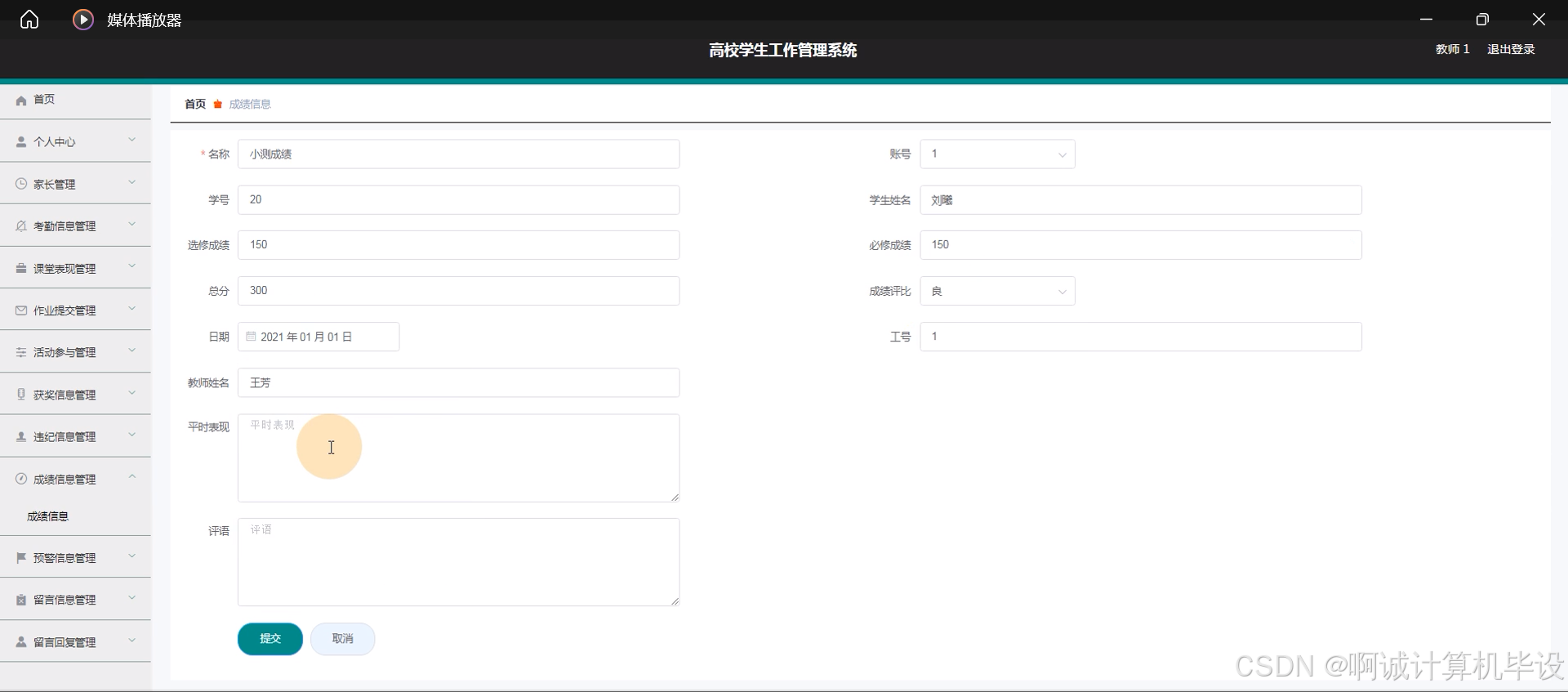Screen dimensions: 1568x692
Task: Click the 评语 textarea resize handle
Action: tap(675, 601)
